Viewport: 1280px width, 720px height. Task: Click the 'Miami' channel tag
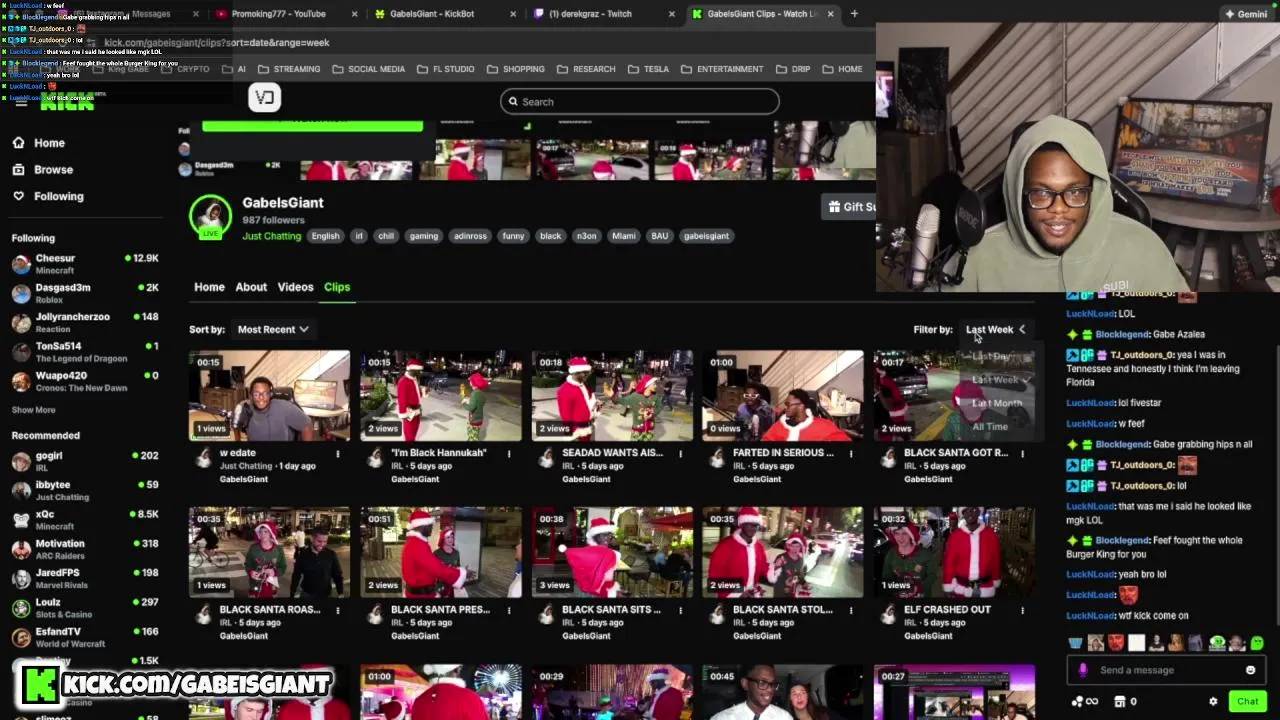pos(624,236)
